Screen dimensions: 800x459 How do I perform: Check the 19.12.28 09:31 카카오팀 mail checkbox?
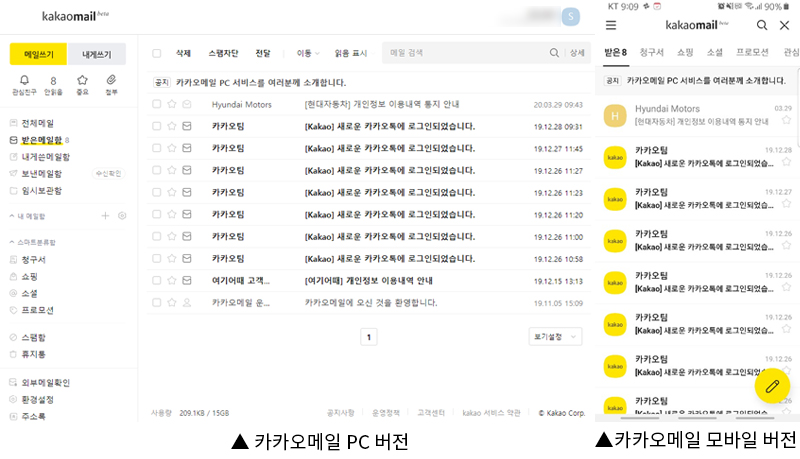pyautogui.click(x=157, y=126)
